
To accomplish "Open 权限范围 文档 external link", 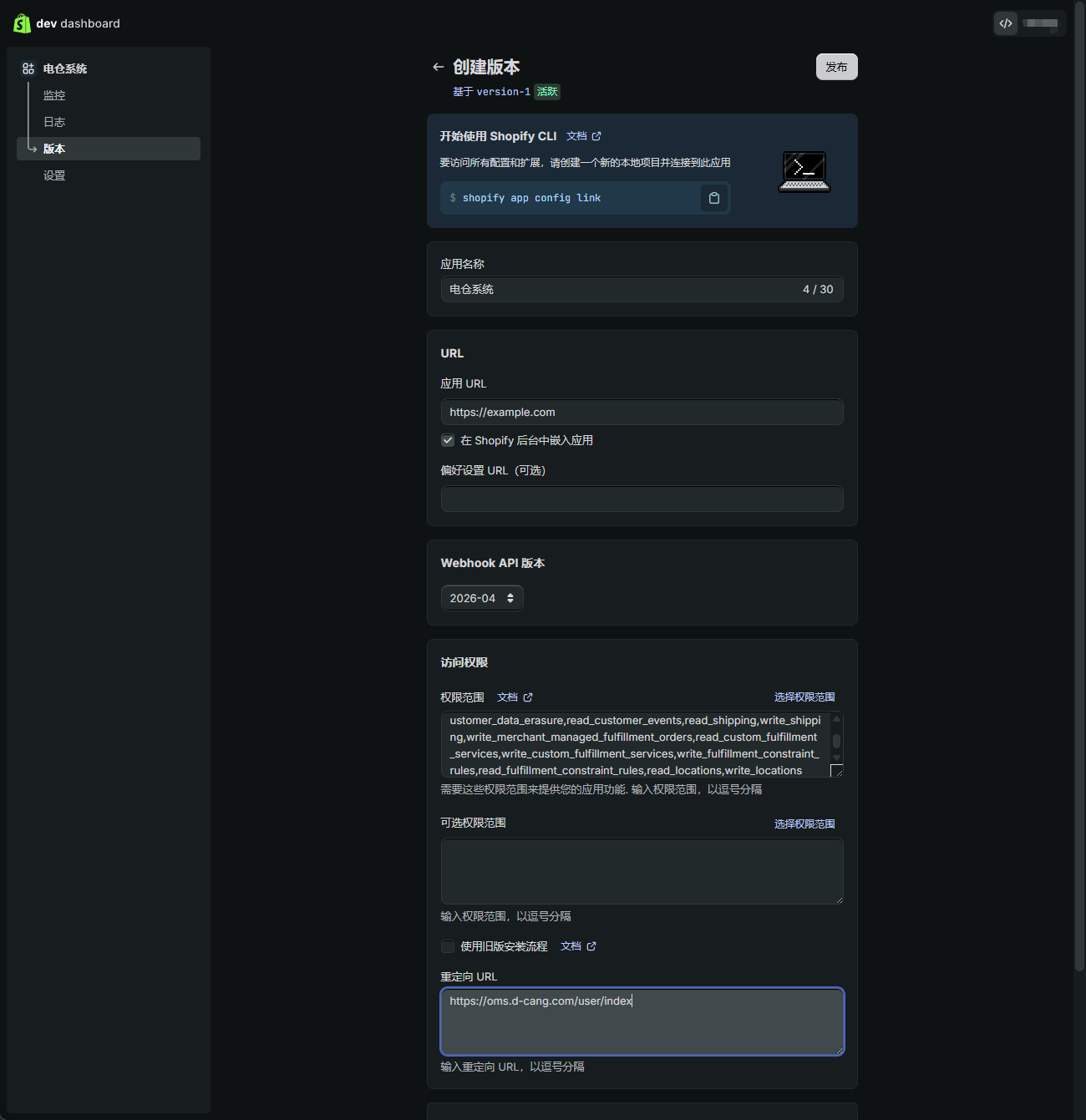I will pyautogui.click(x=515, y=697).
